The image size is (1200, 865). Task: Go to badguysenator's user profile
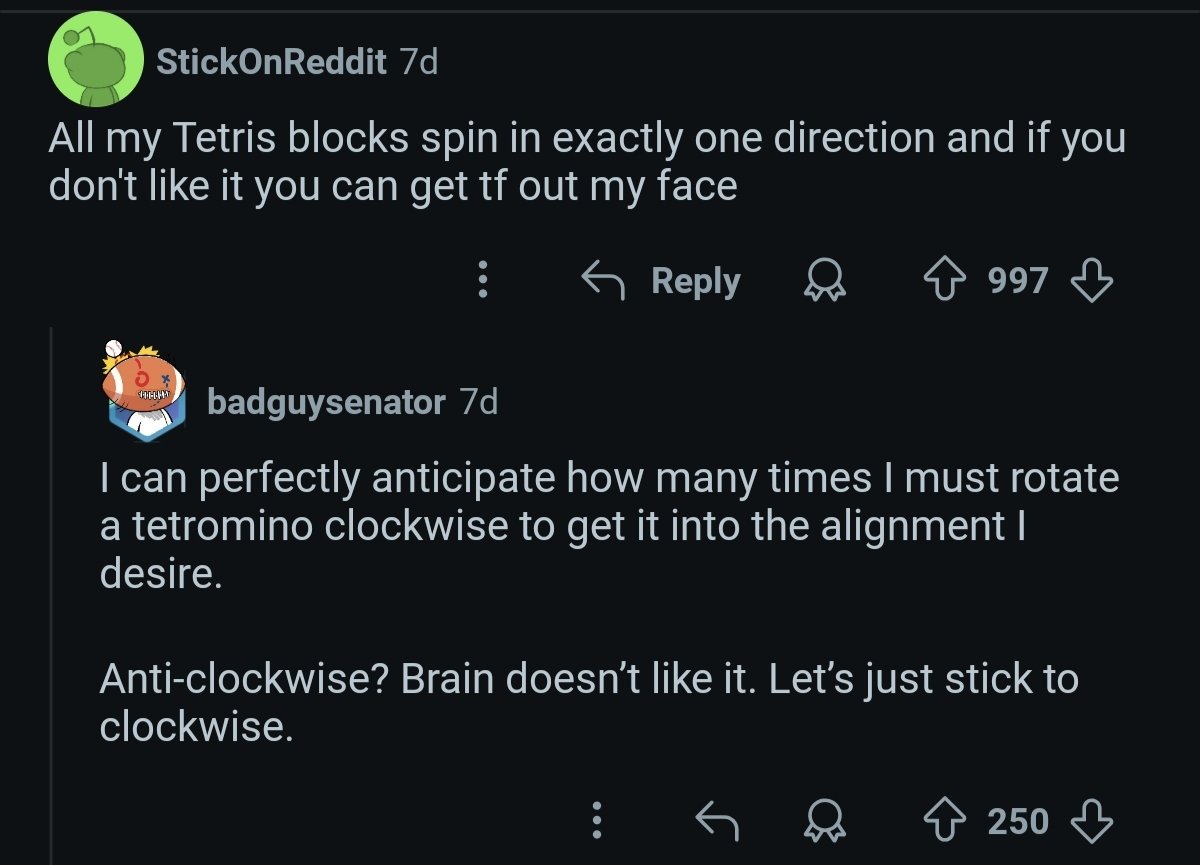pyautogui.click(x=326, y=402)
